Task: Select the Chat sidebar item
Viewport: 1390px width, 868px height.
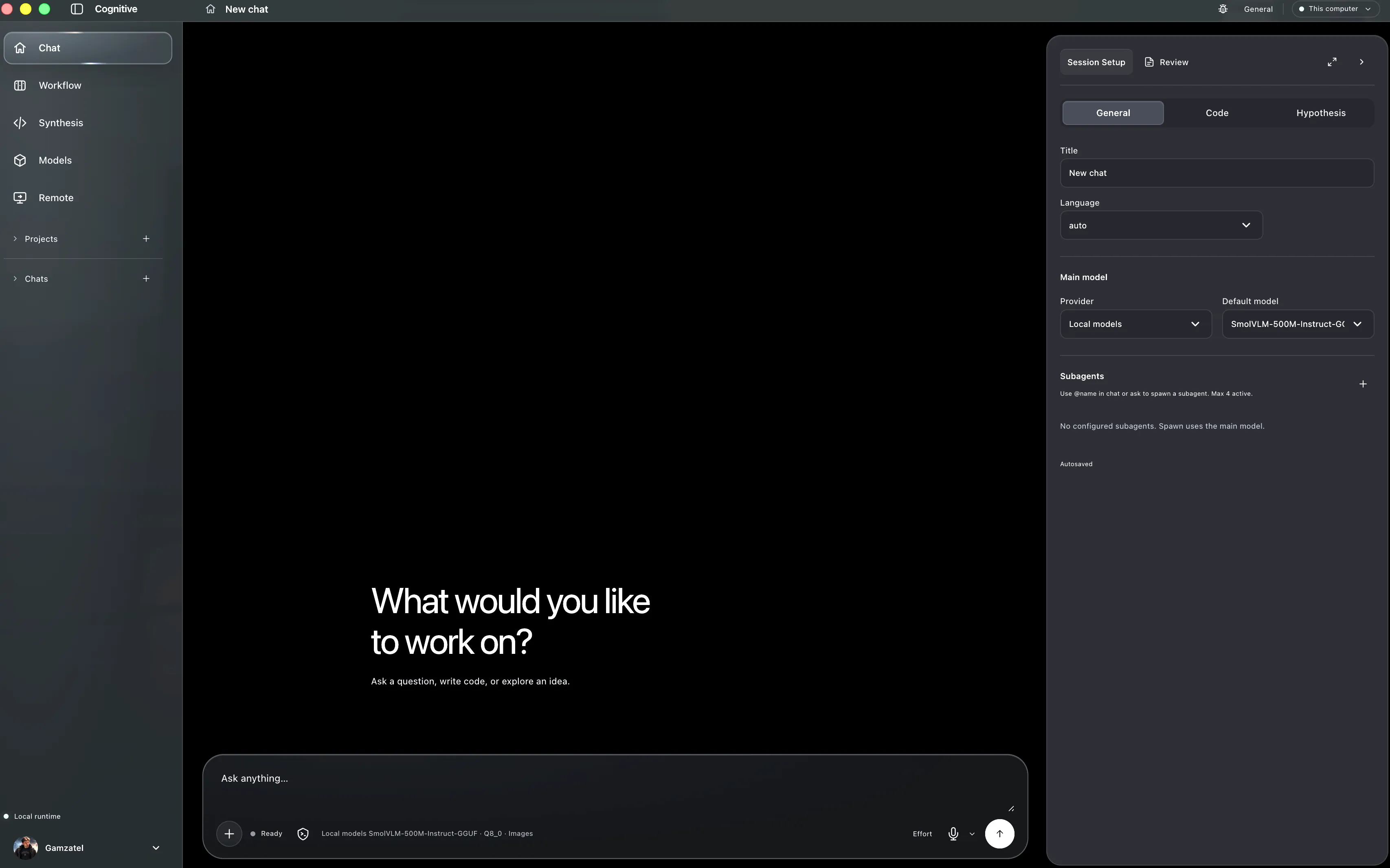Action: point(88,48)
